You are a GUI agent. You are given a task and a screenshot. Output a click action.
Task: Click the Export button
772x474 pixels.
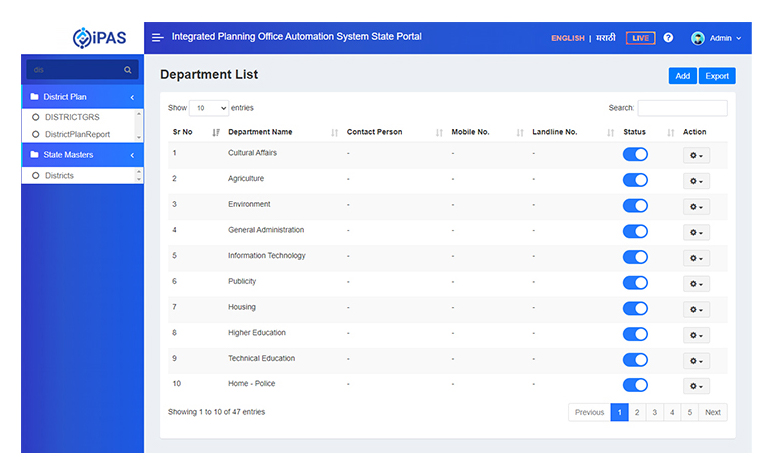coord(716,76)
